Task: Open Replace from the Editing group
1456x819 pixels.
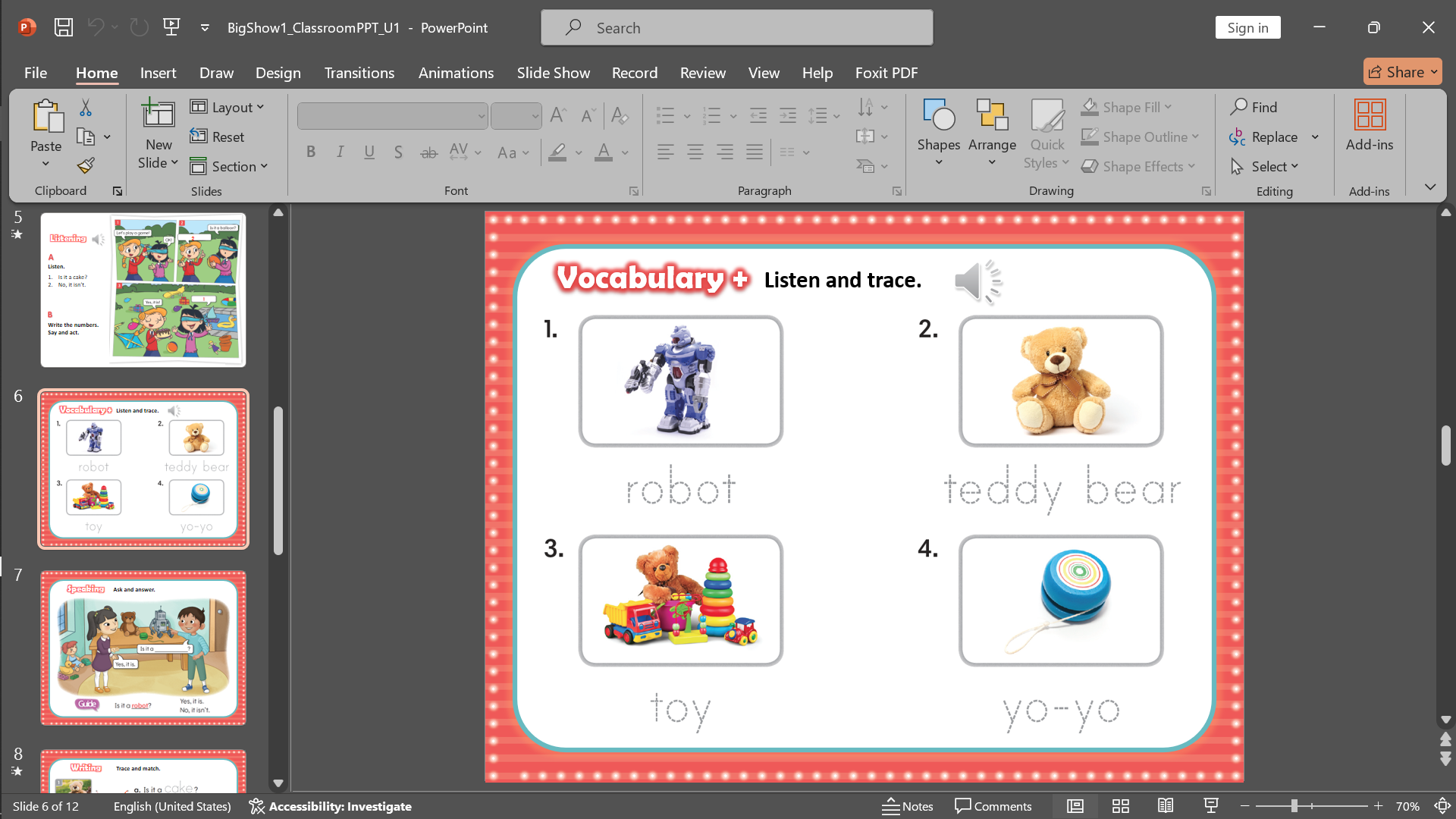Action: [1267, 136]
